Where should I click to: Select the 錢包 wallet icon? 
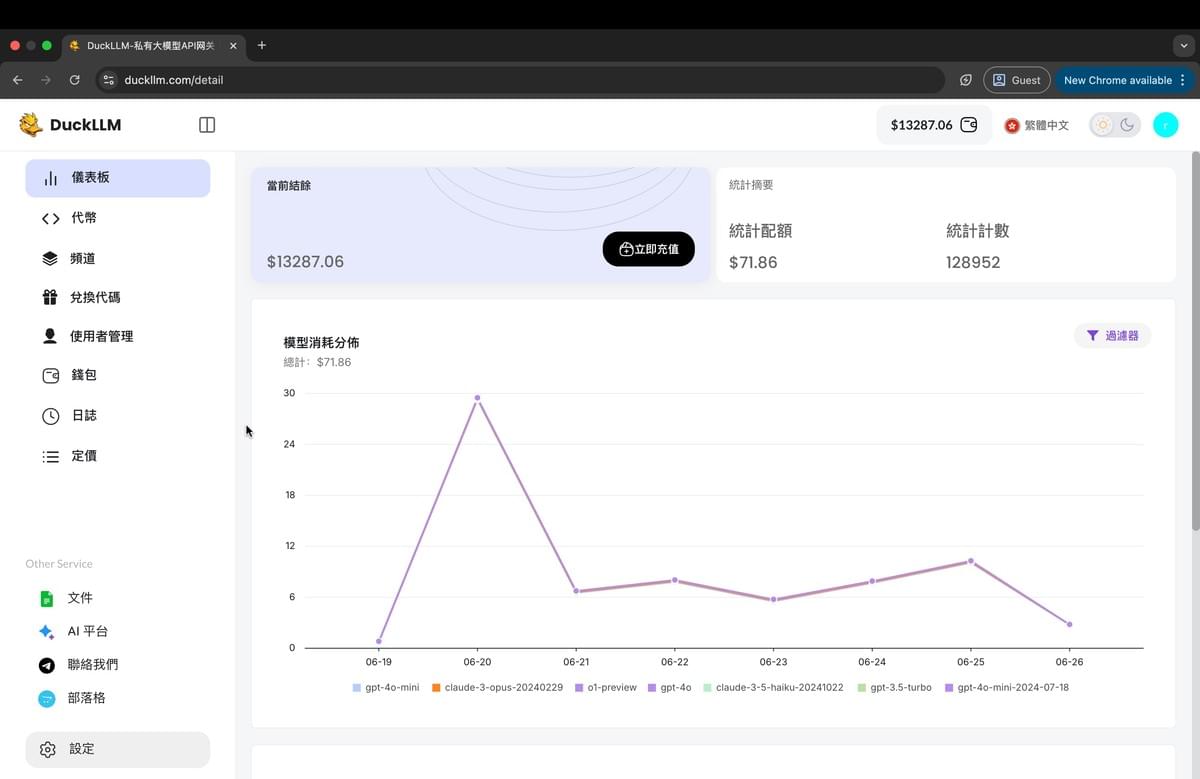[50, 375]
